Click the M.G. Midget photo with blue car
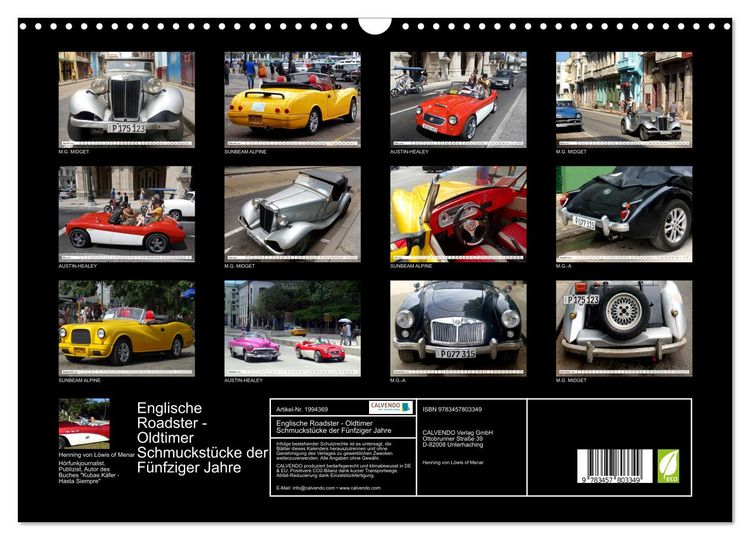 tap(624, 99)
